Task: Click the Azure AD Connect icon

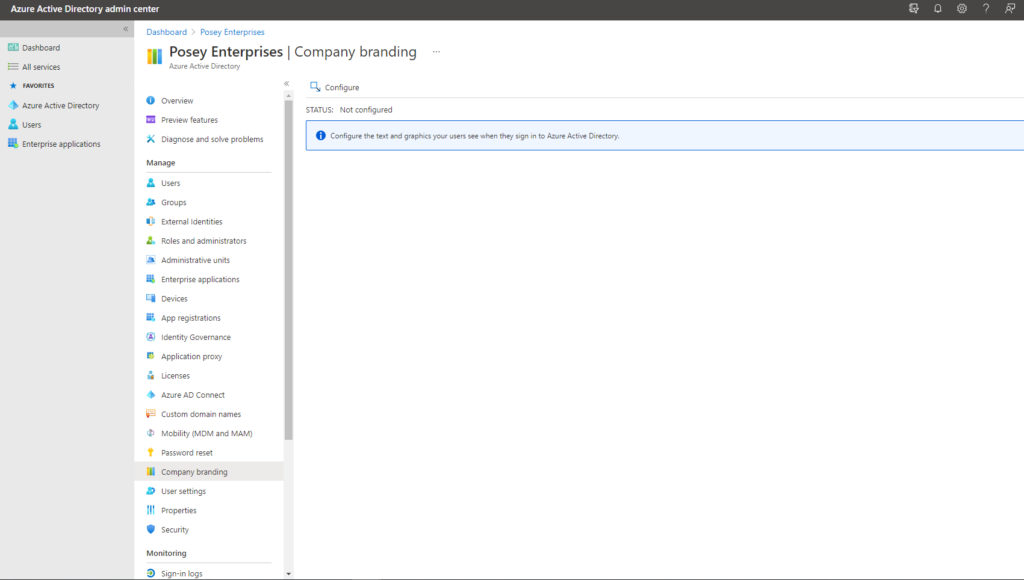Action: pyautogui.click(x=151, y=395)
